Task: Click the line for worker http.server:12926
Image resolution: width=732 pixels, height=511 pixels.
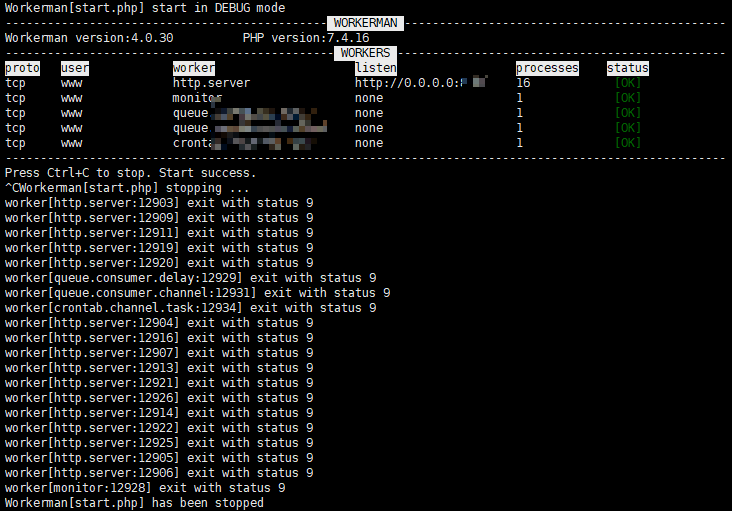Action: (159, 398)
